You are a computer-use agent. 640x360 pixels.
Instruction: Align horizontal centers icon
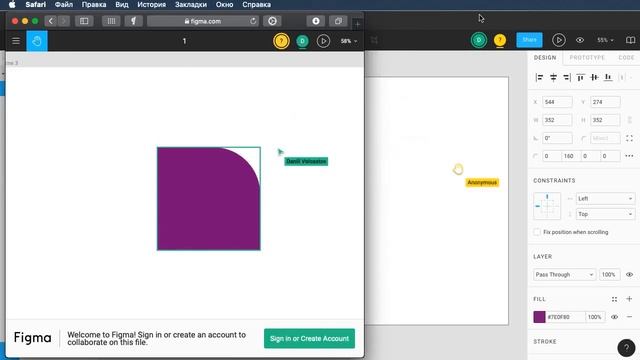[553, 77]
